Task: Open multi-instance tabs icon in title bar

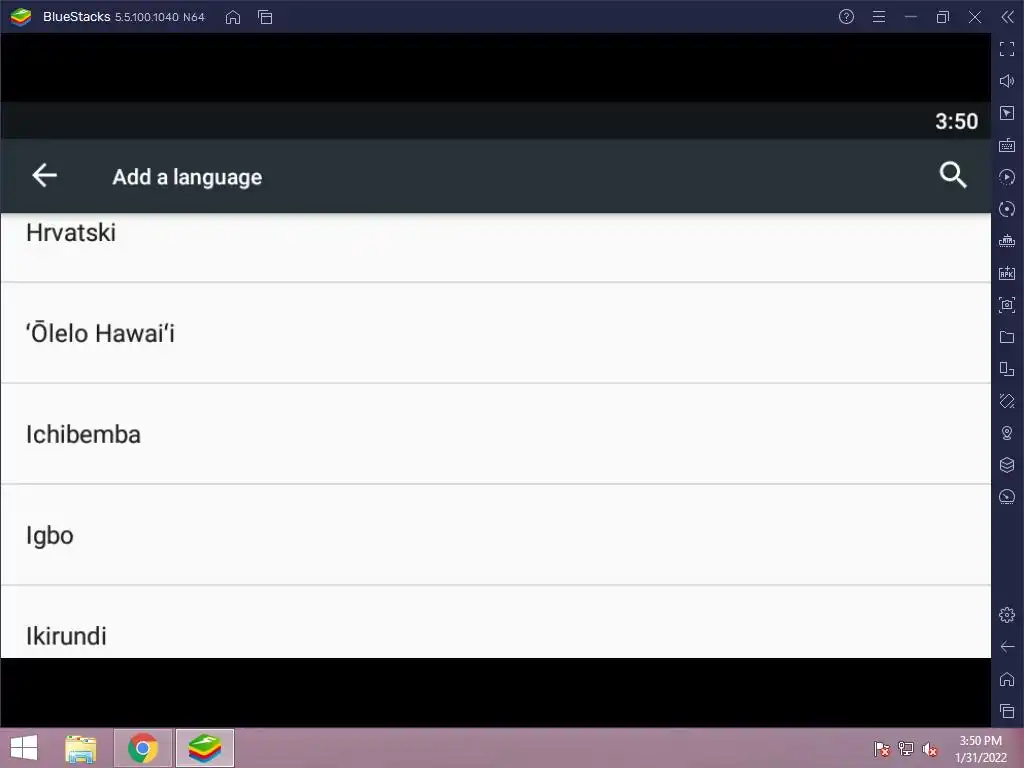Action: coord(265,17)
